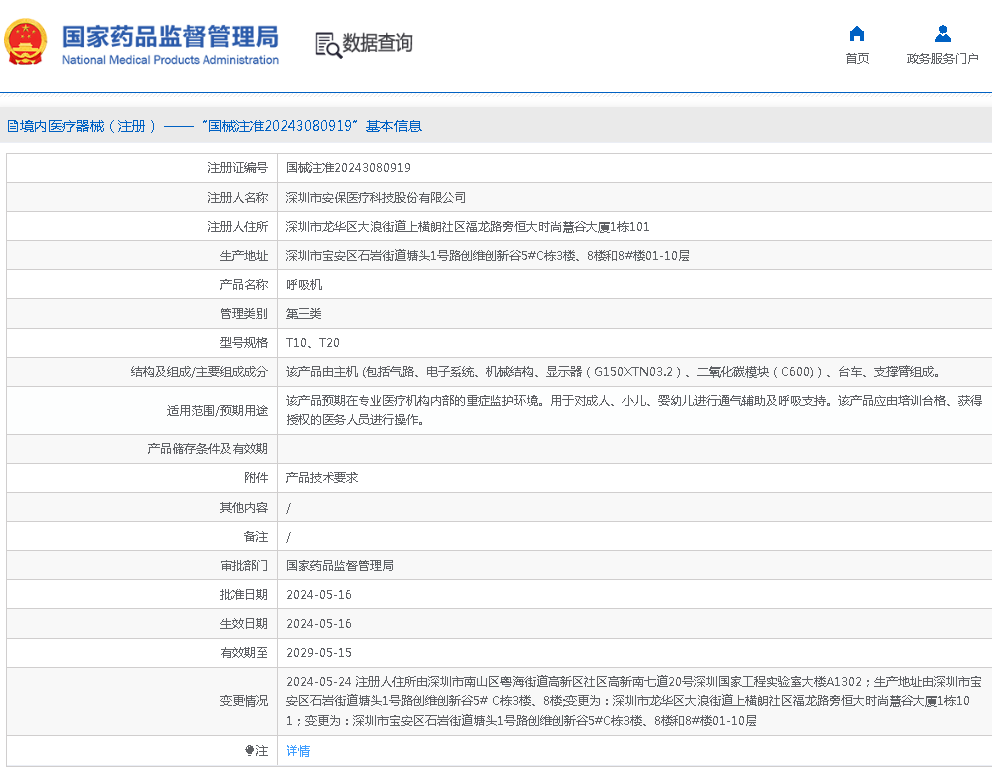Click the National Medical Products Administration emblem logo
This screenshot has height=768, width=992.
24,43
